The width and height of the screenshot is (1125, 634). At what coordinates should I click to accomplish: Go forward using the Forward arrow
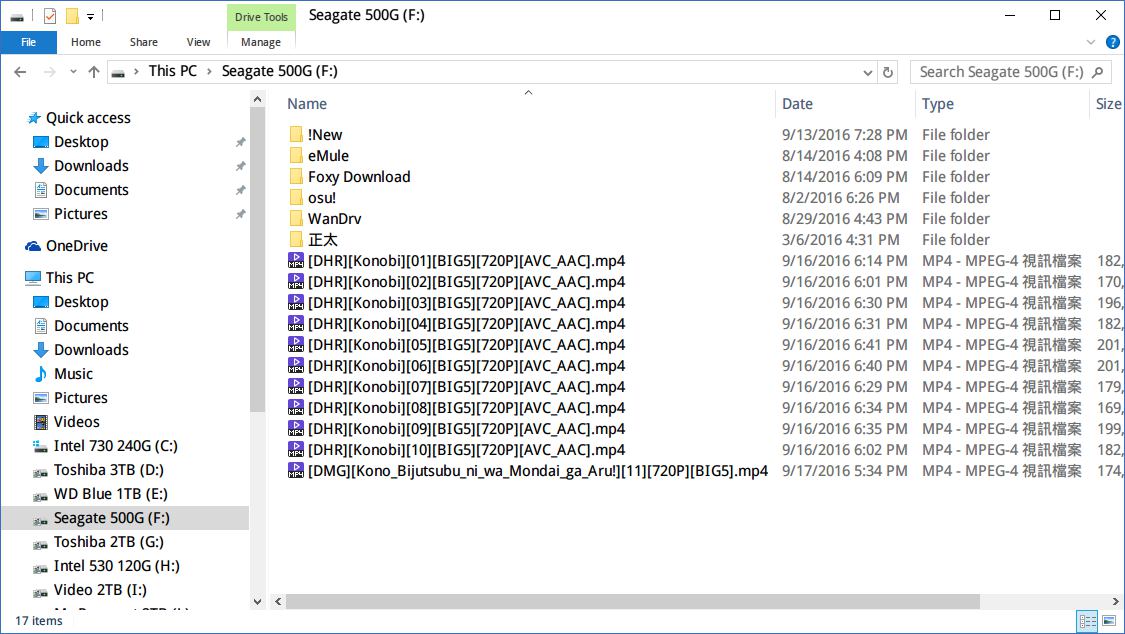pos(50,72)
